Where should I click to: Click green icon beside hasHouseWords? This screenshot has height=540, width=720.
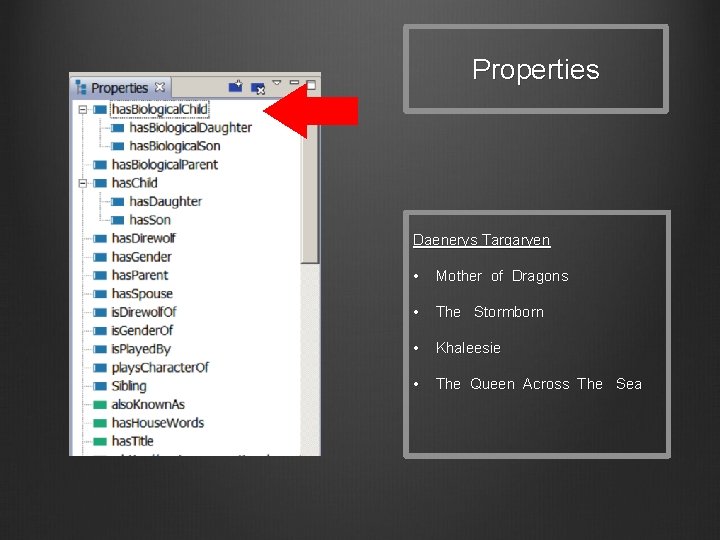(100, 423)
